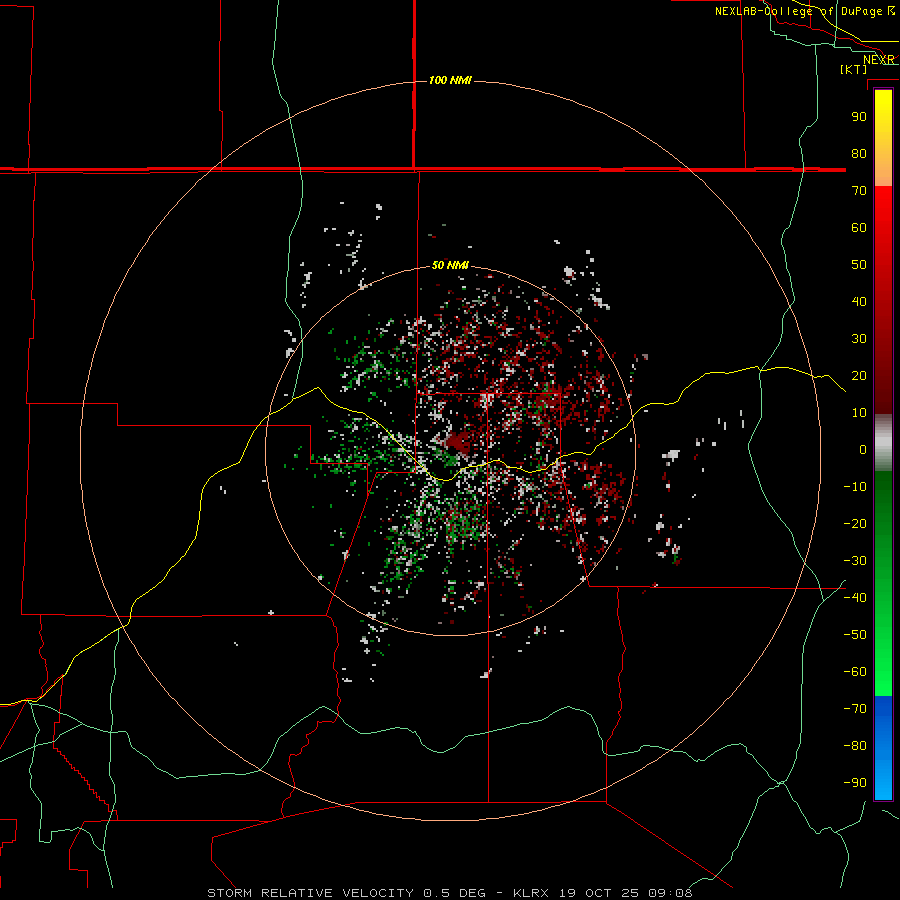The height and width of the screenshot is (900, 900).
Task: Click the 19 OCT 25 date text
Action: click(x=599, y=893)
